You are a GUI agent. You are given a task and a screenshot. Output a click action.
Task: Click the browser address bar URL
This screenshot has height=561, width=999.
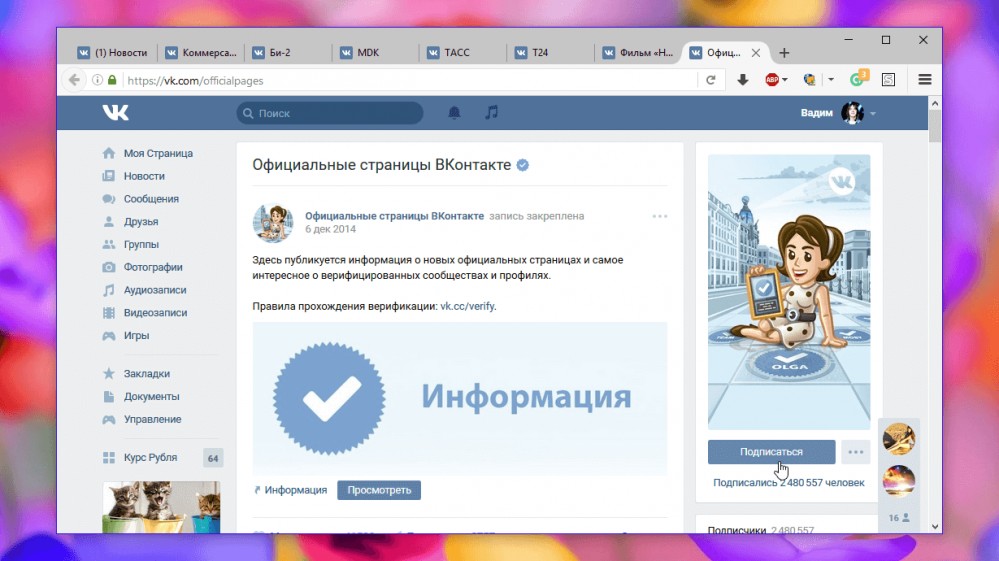195,81
